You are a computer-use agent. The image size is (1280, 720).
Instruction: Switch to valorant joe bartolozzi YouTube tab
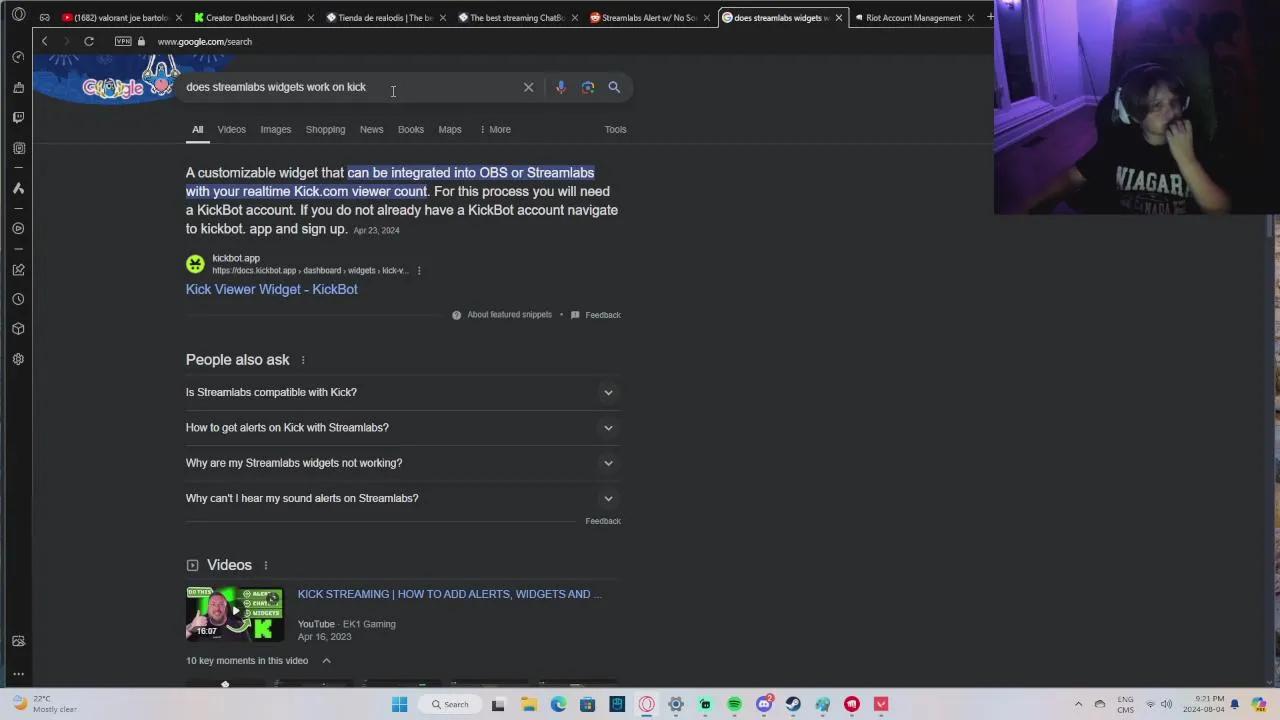[x=114, y=17]
